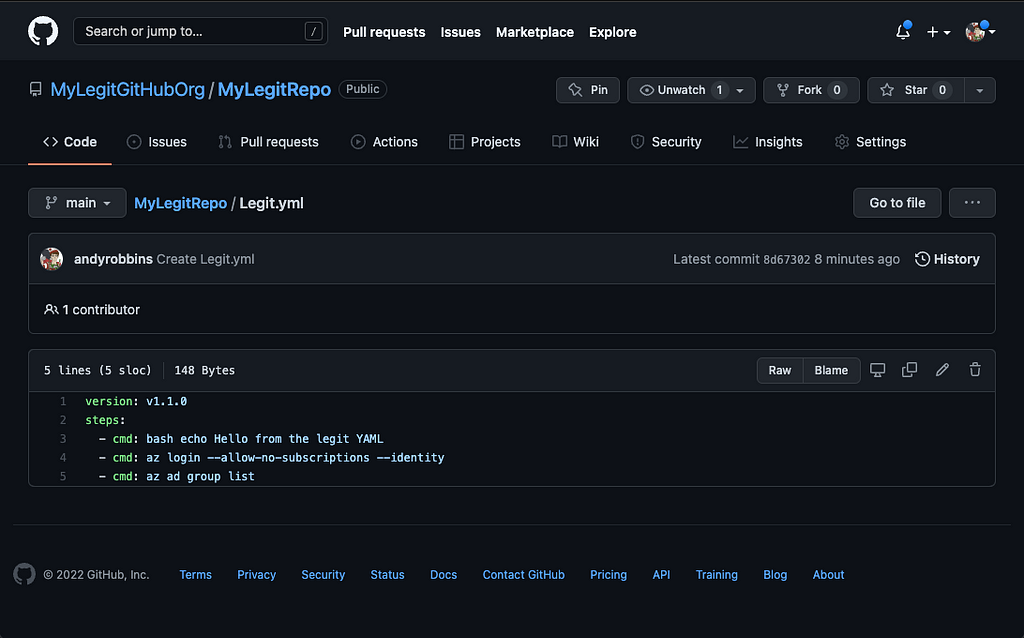
Task: Open the andyrobbins author link
Action: tap(113, 259)
